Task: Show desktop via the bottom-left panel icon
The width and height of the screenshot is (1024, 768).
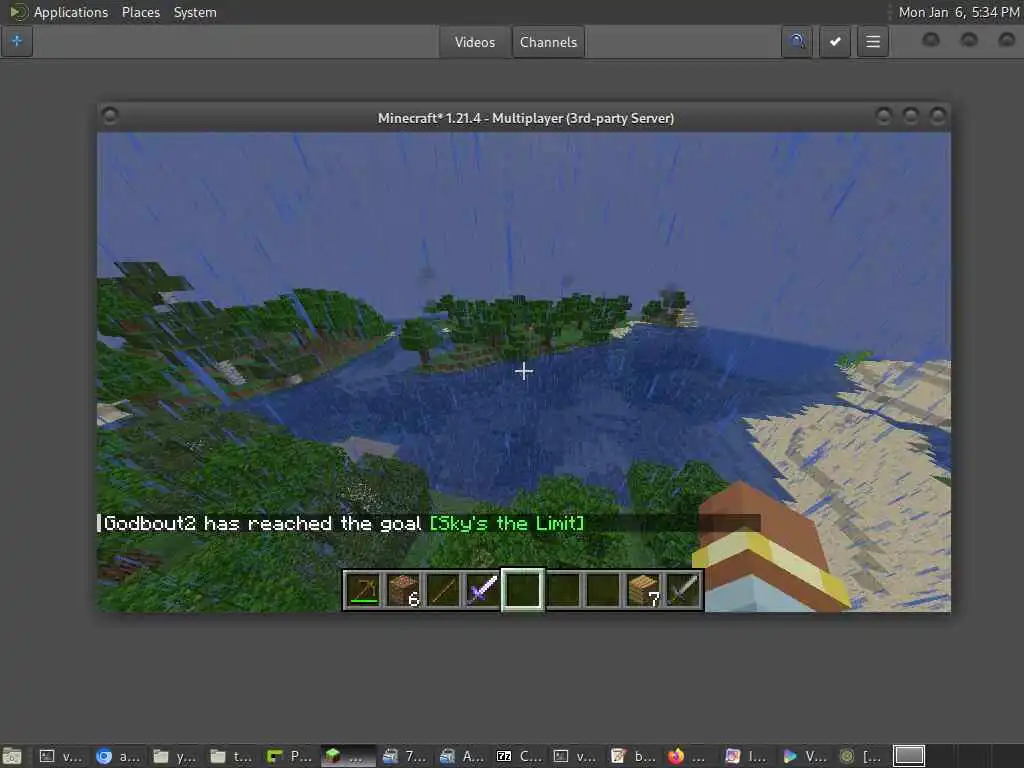Action: (12, 756)
